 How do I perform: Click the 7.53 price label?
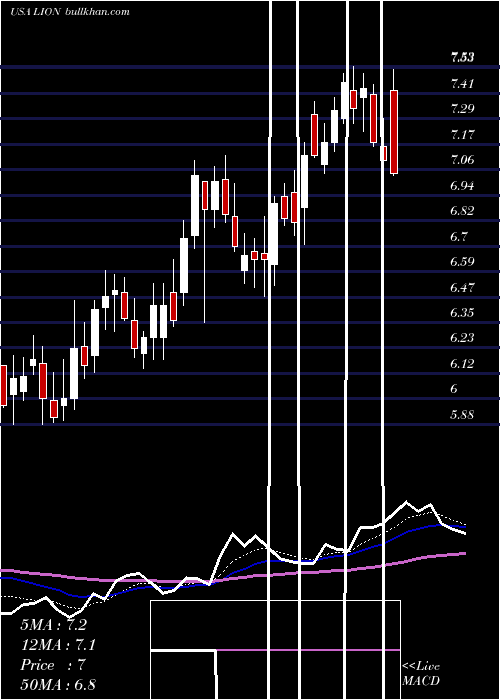[x=462, y=57]
